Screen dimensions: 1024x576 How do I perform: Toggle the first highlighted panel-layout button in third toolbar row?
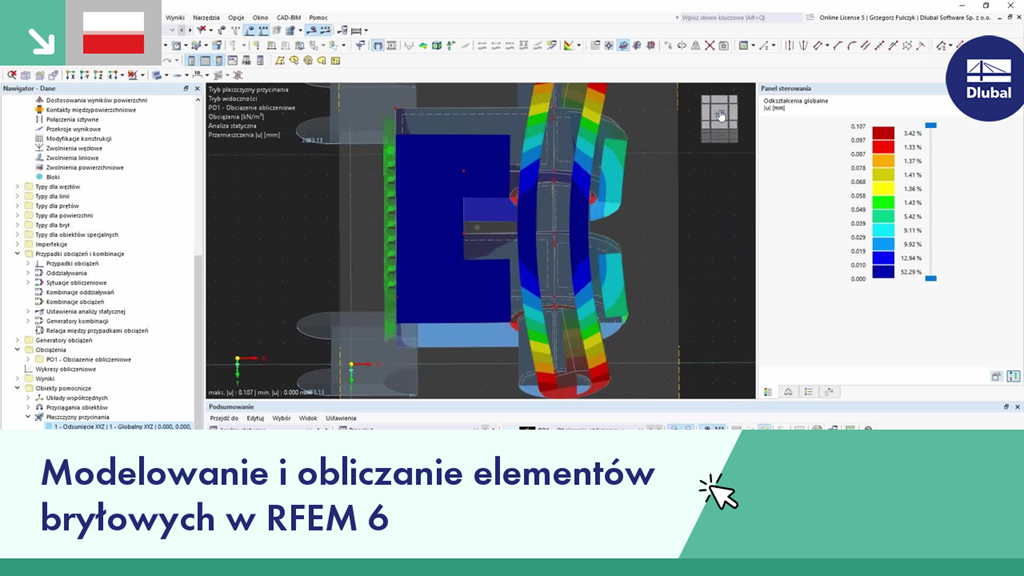click(191, 61)
